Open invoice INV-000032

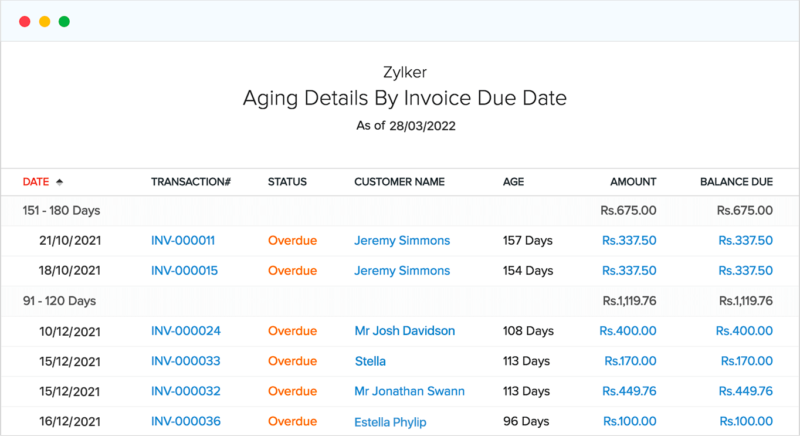(185, 391)
